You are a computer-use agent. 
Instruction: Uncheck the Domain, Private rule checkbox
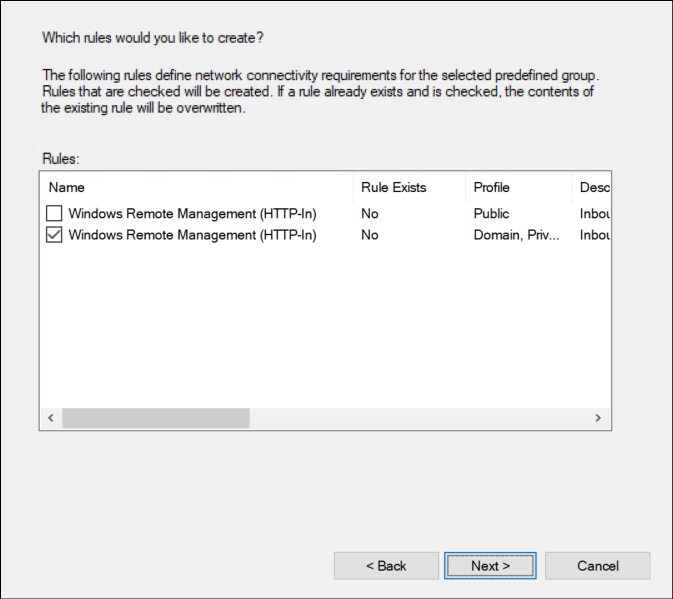coord(55,235)
